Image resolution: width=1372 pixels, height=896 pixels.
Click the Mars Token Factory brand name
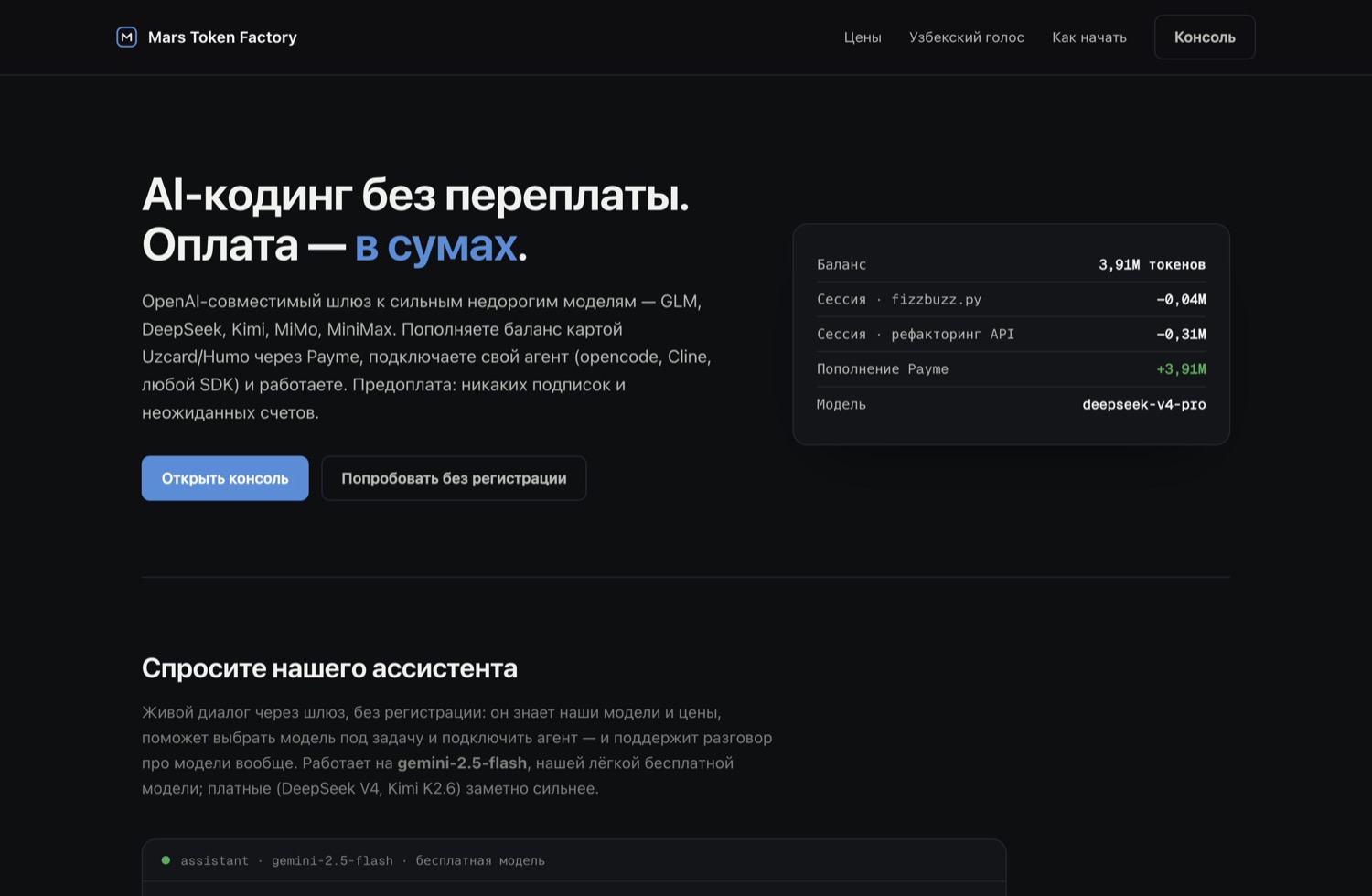click(x=222, y=37)
